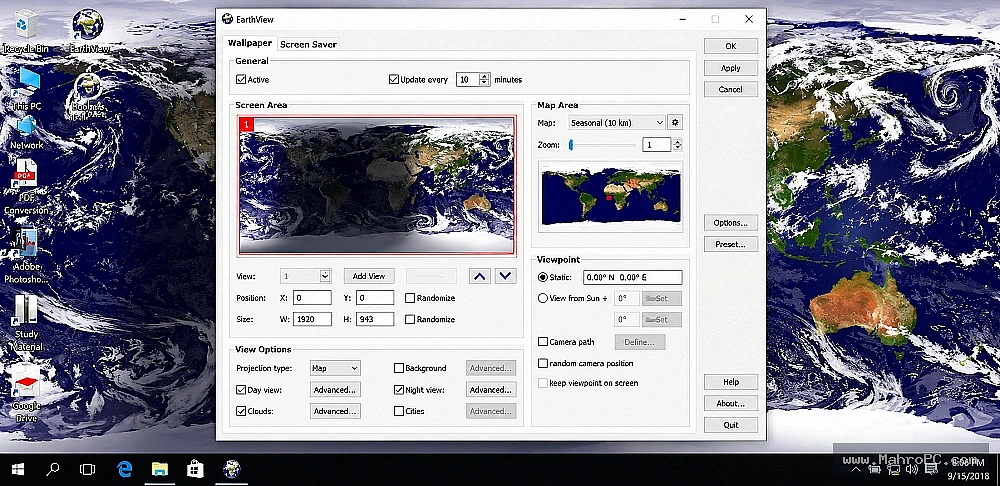Click the Add View button
This screenshot has width=1000, height=486.
tap(369, 276)
